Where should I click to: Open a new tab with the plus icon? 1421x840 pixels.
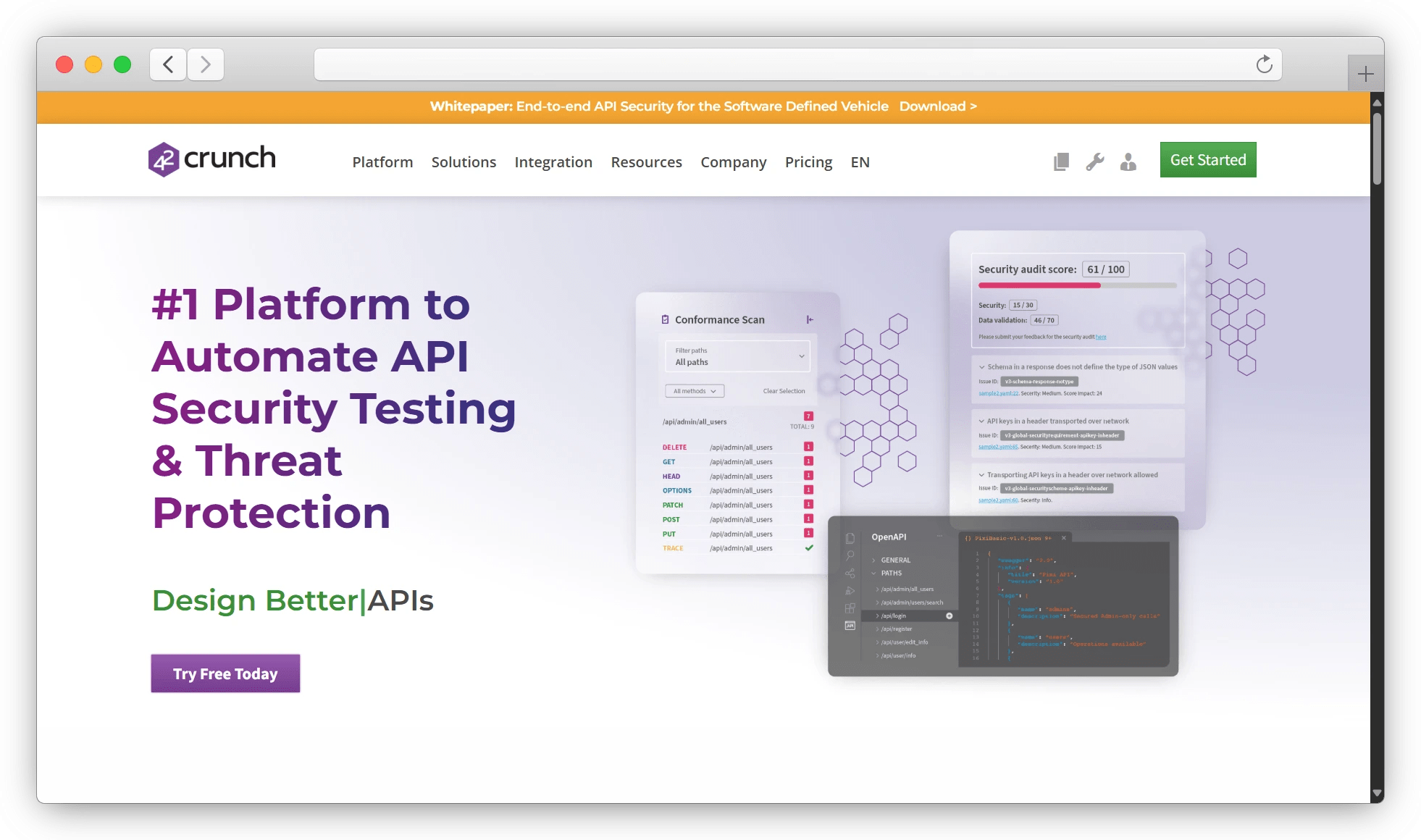click(x=1365, y=74)
